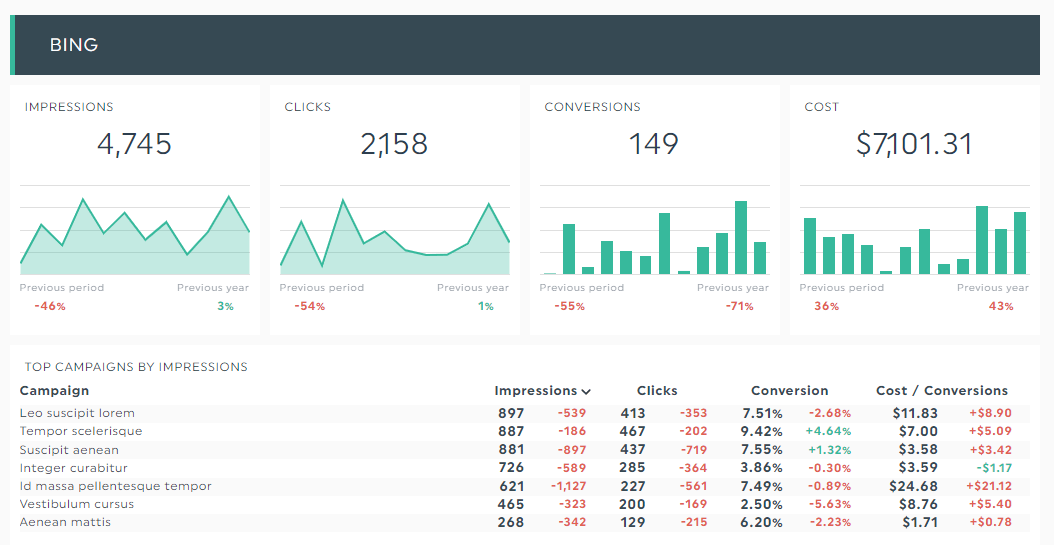Viewport: 1054px width, 545px height.
Task: Select the Suscipit aenean campaign row
Action: pos(524,450)
